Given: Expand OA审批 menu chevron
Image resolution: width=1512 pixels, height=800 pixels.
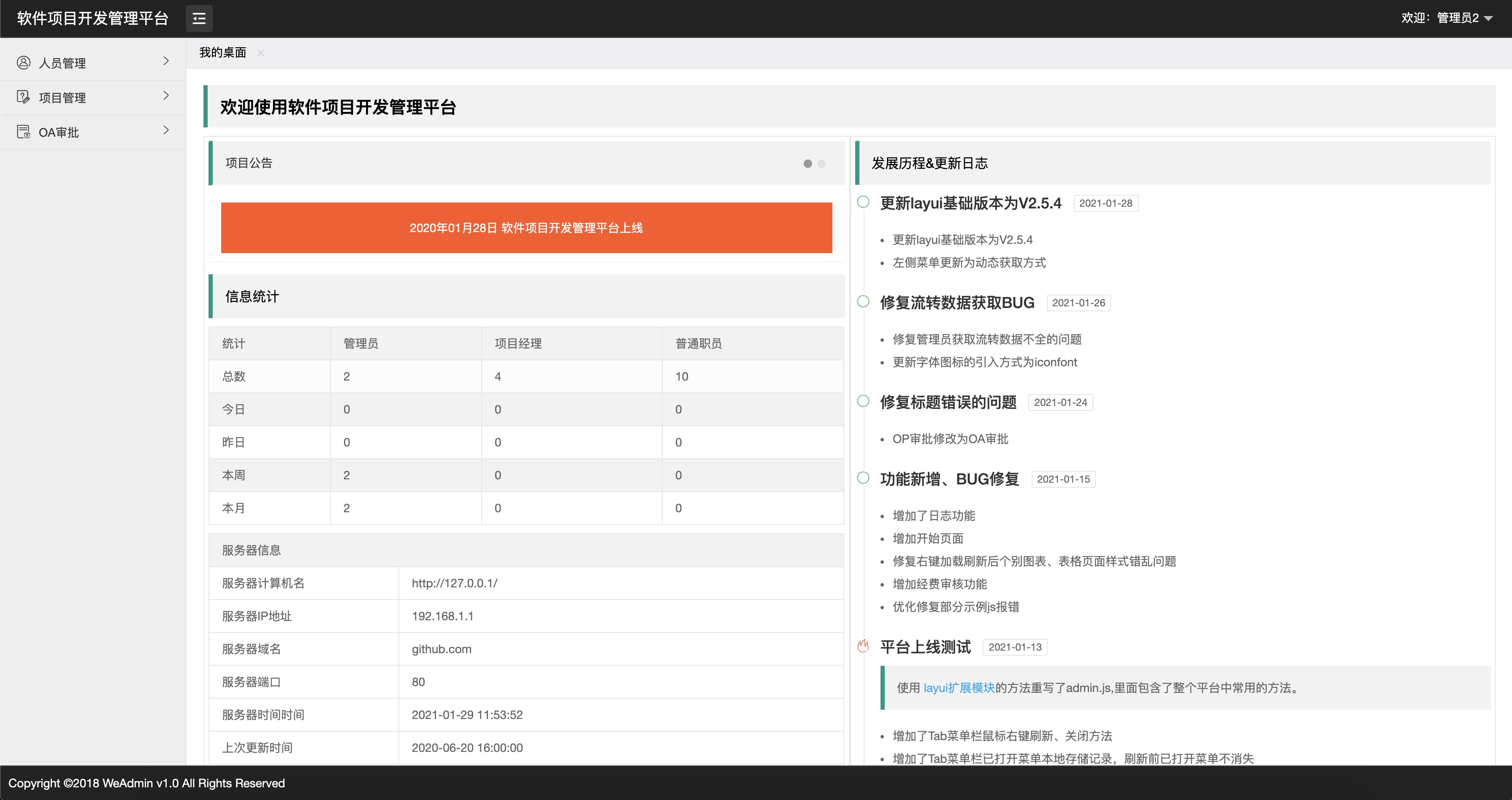Looking at the screenshot, I should click(x=166, y=130).
